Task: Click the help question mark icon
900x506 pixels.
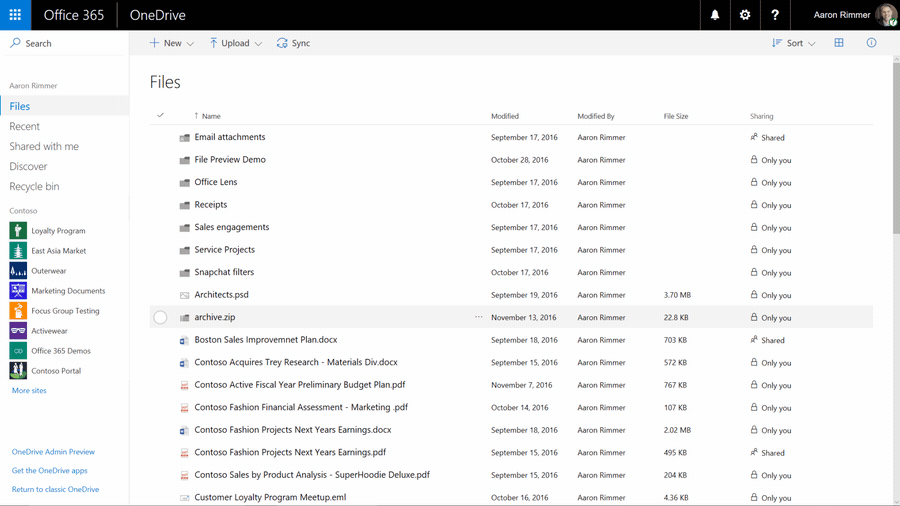Action: pos(775,15)
